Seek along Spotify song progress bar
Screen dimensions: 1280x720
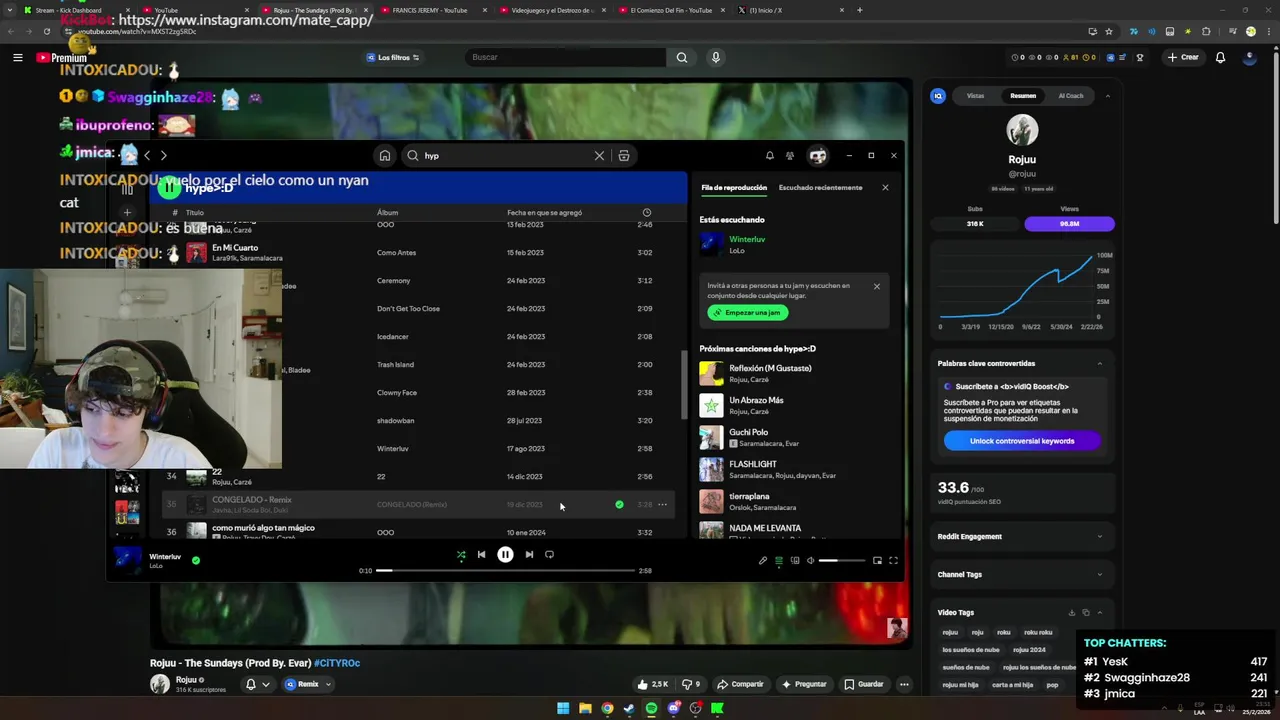pos(505,571)
